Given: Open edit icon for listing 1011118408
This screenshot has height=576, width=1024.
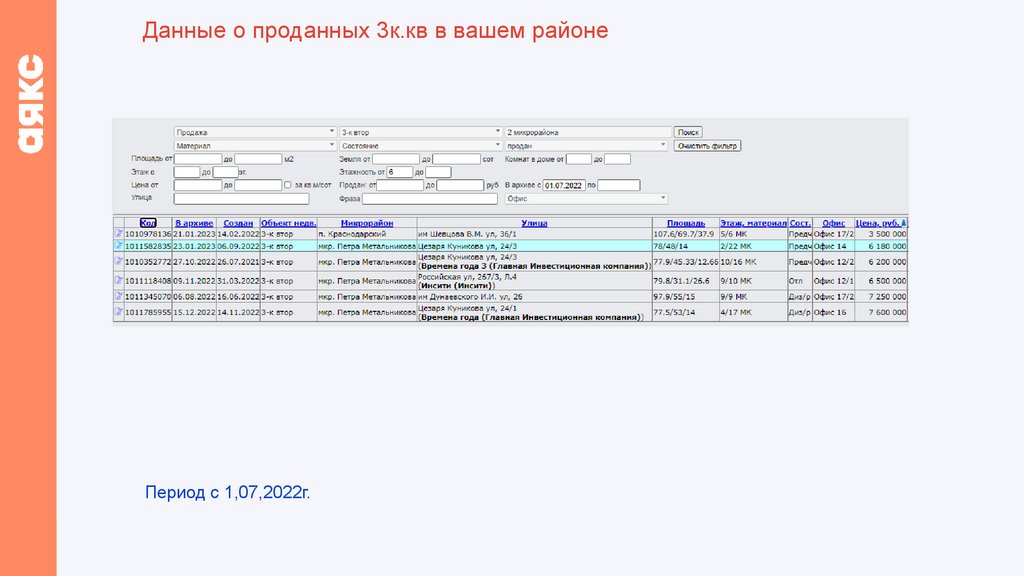Looking at the screenshot, I should coord(119,280).
